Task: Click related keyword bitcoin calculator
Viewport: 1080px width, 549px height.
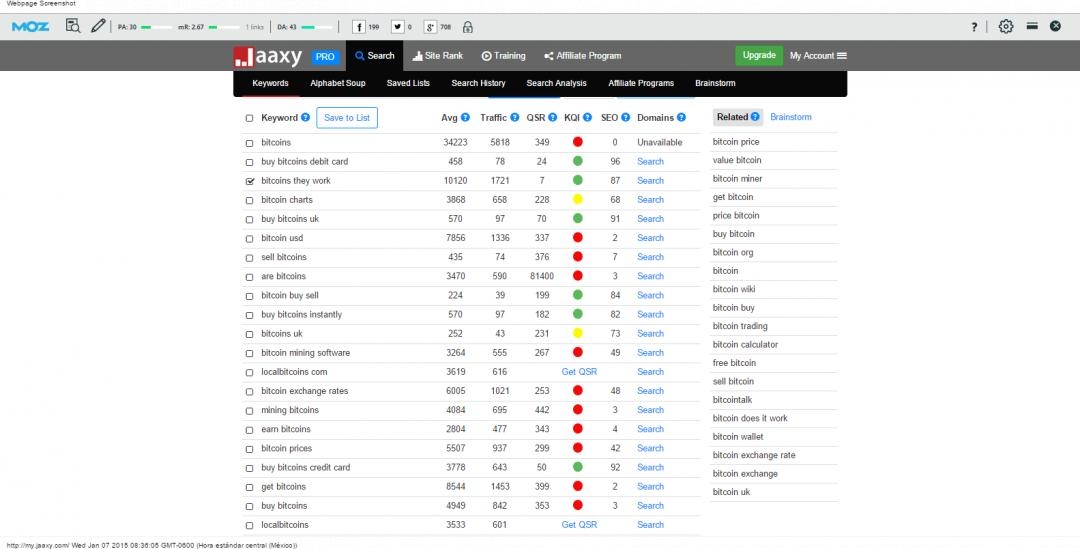Action: 745,344
